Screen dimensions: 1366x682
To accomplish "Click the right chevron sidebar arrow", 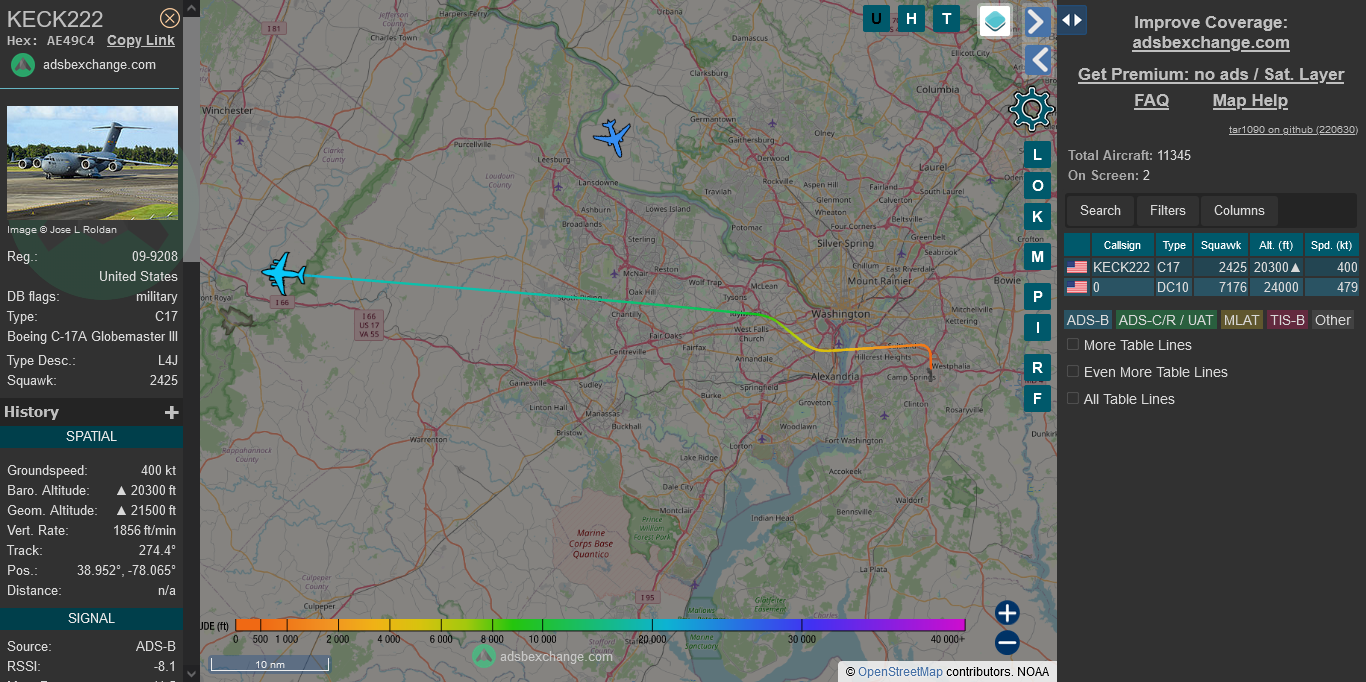I will 1038,21.
